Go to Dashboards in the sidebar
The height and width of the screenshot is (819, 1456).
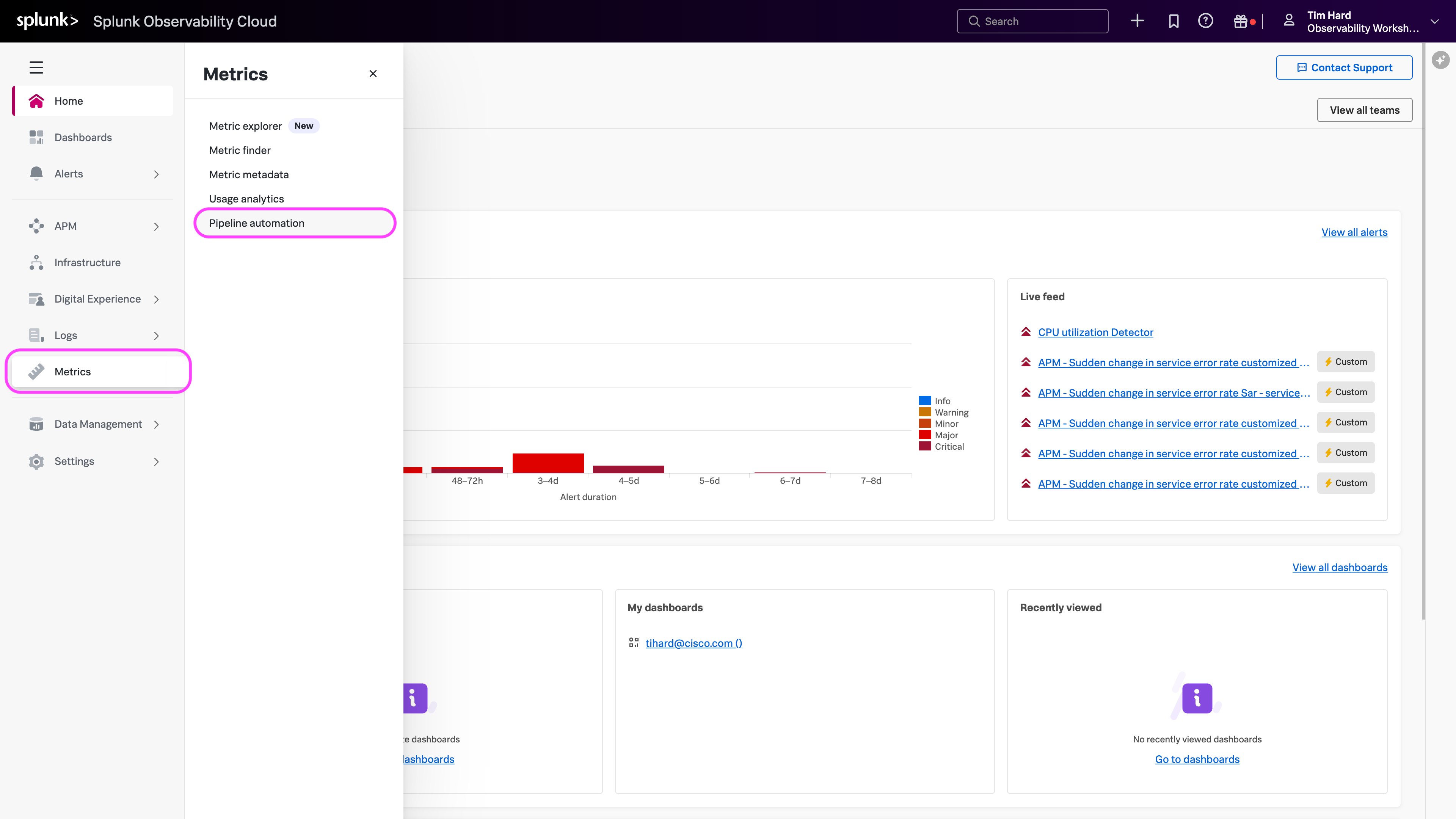(x=93, y=137)
